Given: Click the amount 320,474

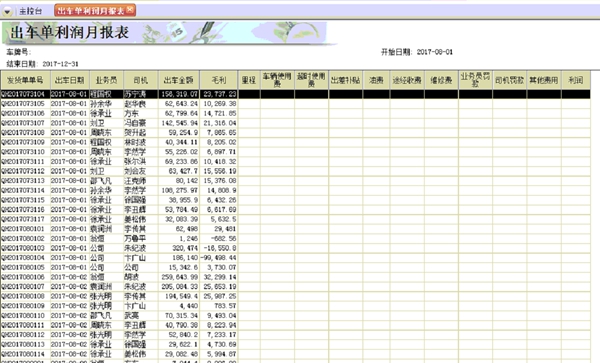Looking at the screenshot, I should click(x=185, y=248).
